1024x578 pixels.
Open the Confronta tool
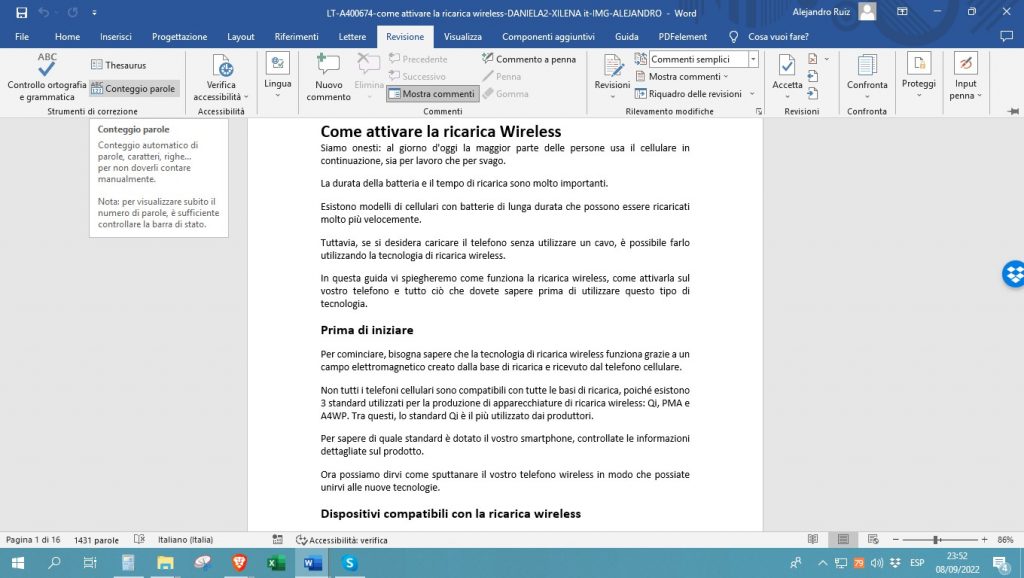866,75
